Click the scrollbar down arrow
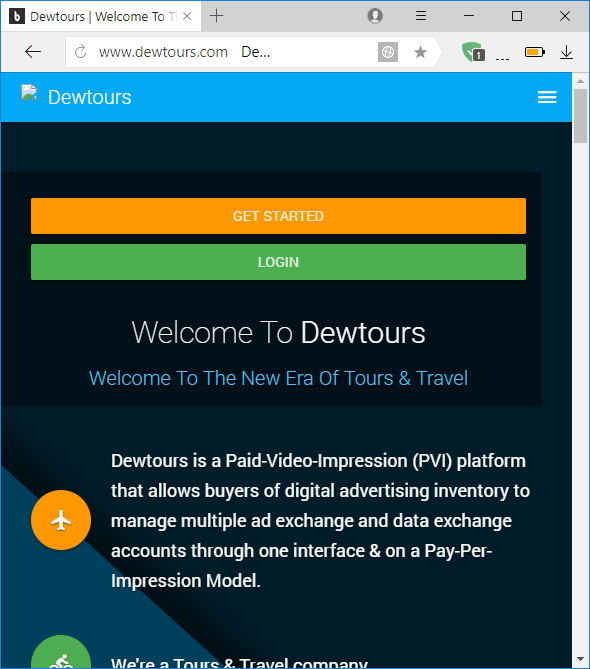This screenshot has height=669, width=590. [580, 660]
